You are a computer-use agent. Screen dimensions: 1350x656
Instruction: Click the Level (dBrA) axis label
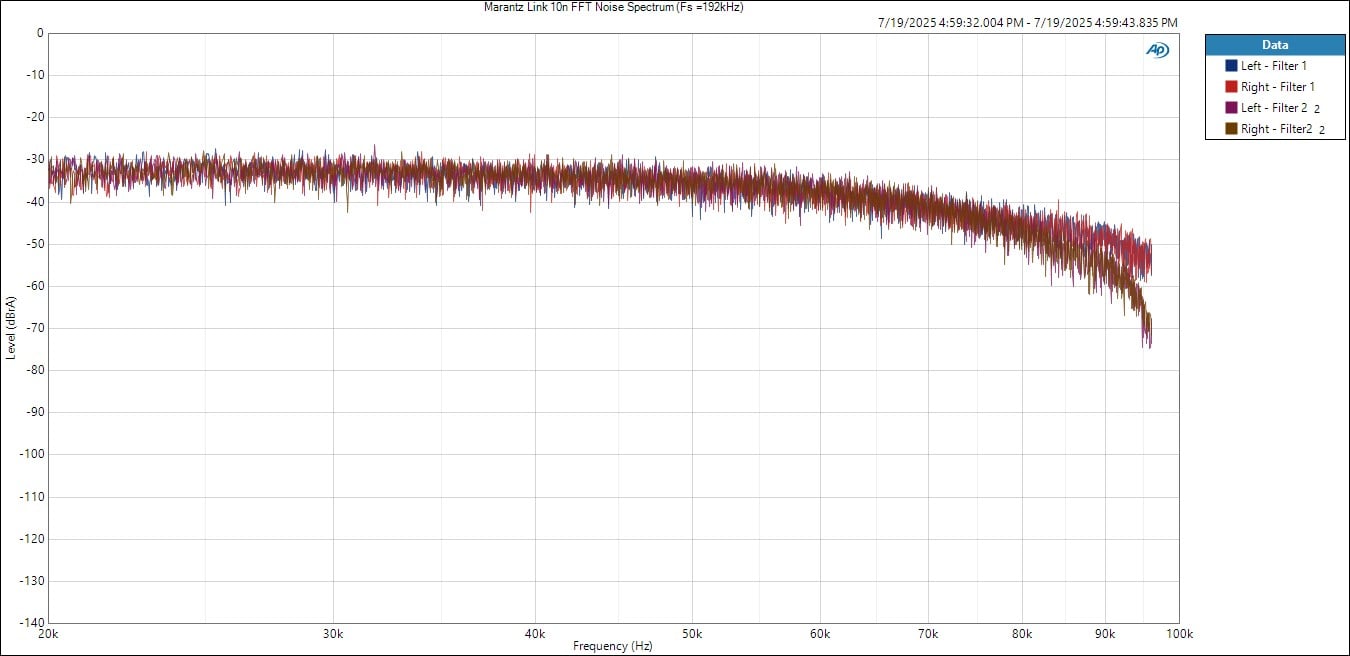coord(10,328)
